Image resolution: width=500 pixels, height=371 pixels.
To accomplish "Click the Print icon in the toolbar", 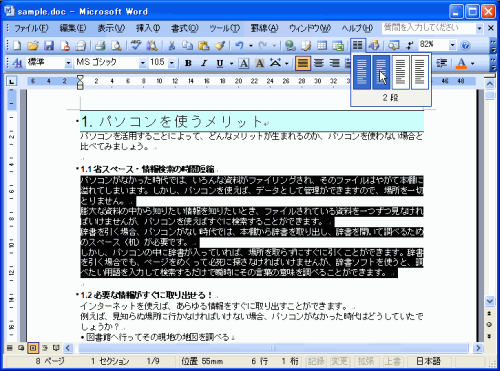I will [100, 45].
